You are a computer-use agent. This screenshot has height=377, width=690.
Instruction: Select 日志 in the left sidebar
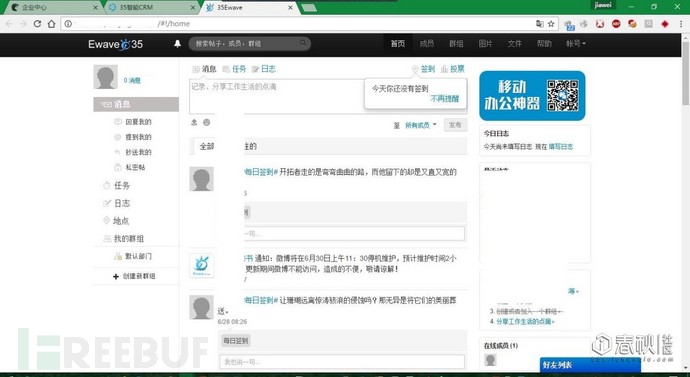(117, 203)
